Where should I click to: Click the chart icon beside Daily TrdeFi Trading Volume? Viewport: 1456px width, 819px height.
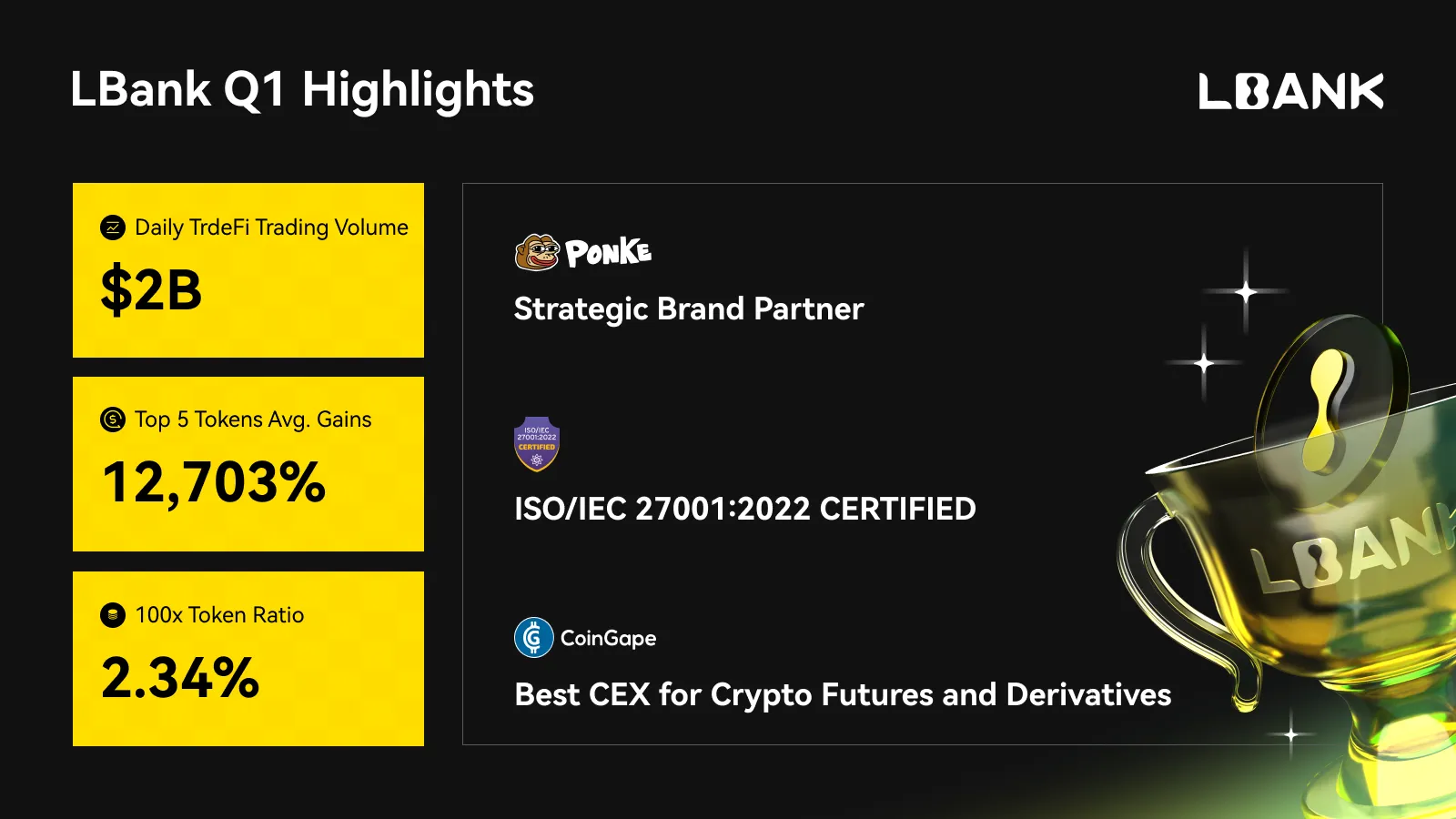(x=113, y=227)
